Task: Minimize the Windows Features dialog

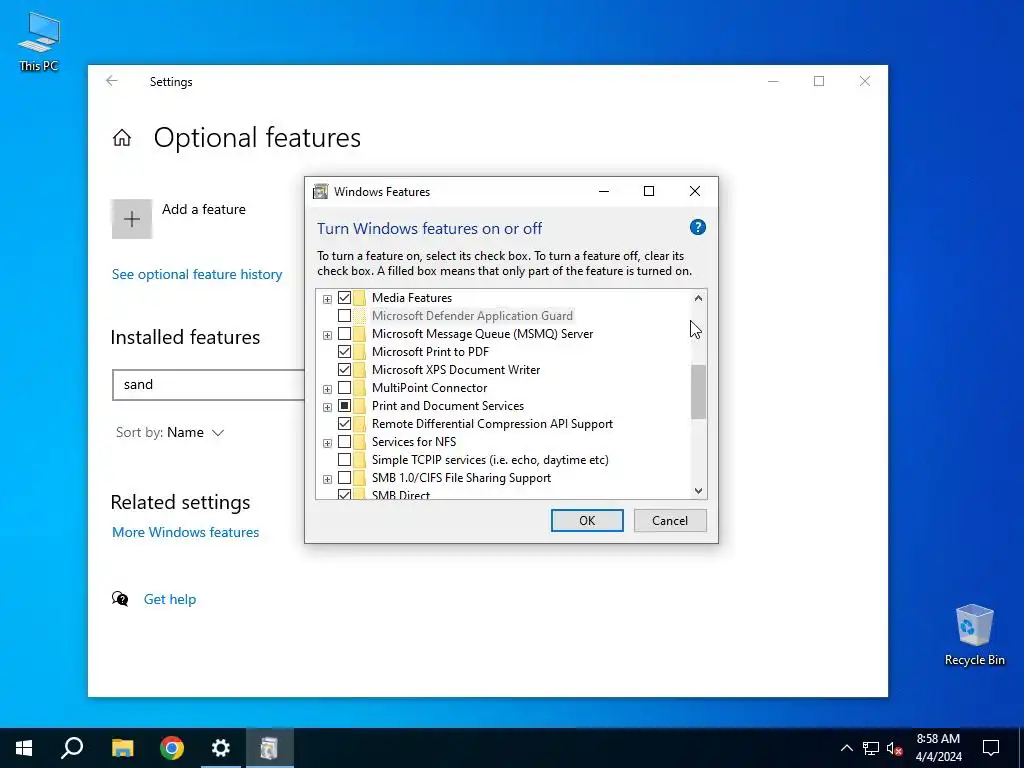Action: click(x=603, y=191)
